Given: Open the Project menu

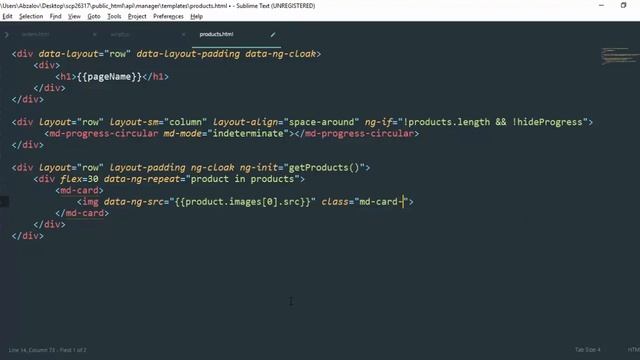Looking at the screenshot, I should pyautogui.click(x=137, y=16).
